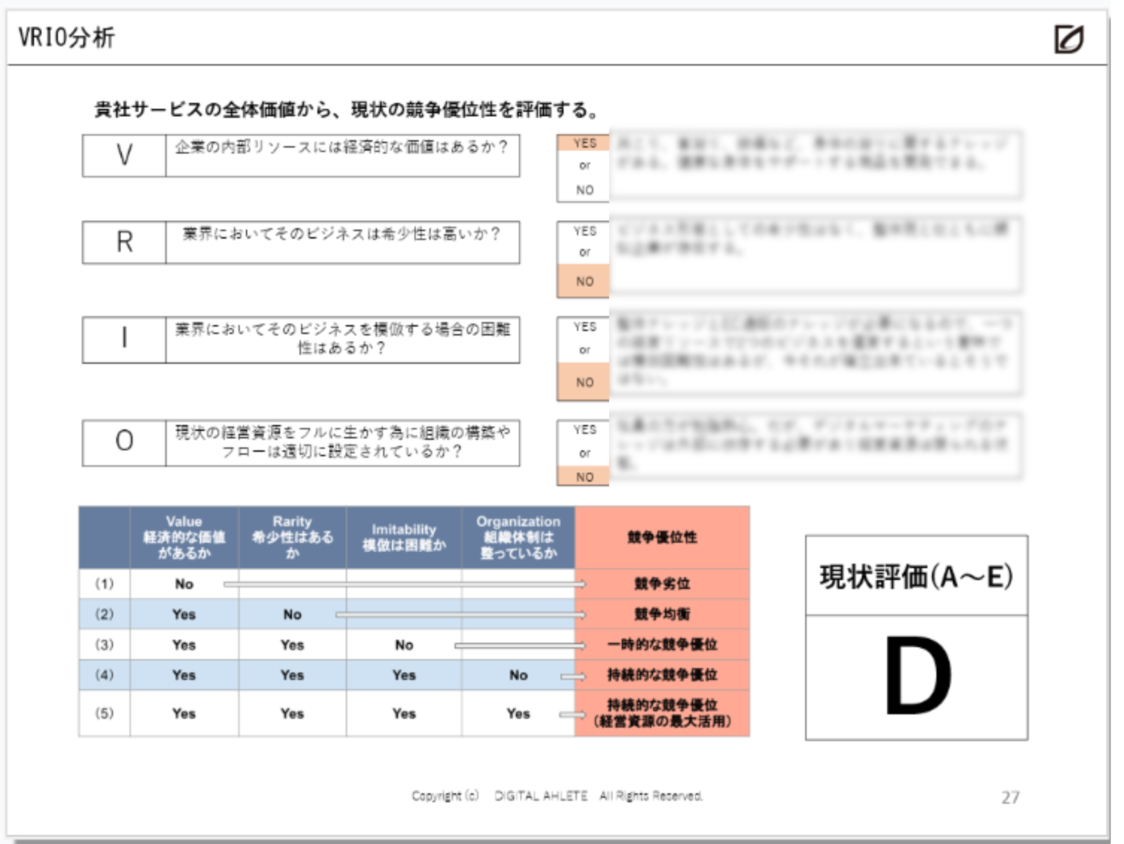
Task: Click the No cell in row (1)
Action: [184, 584]
